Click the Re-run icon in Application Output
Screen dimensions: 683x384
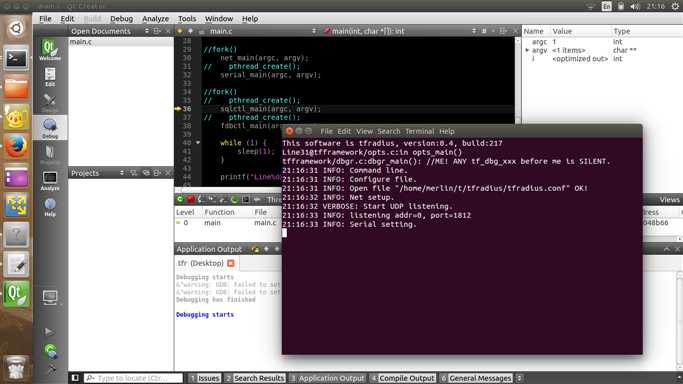pos(255,249)
